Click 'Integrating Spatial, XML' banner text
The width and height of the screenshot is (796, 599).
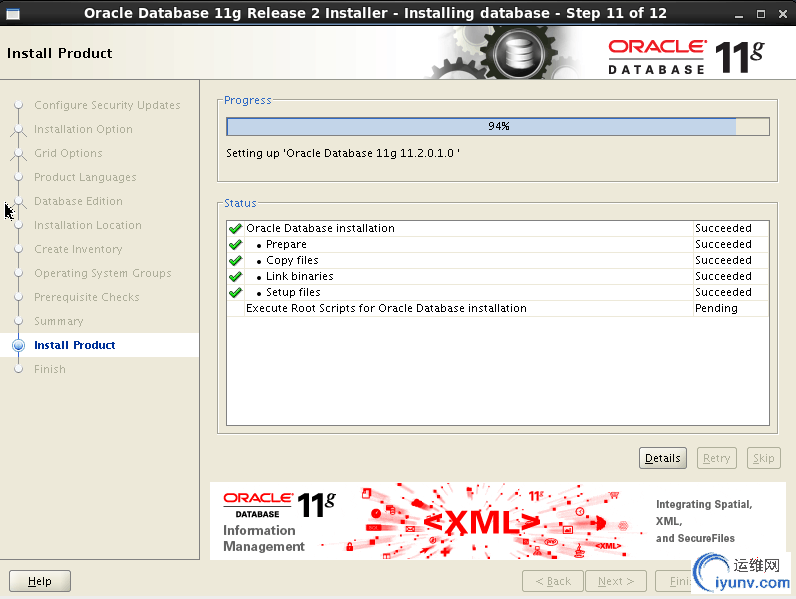tap(704, 521)
